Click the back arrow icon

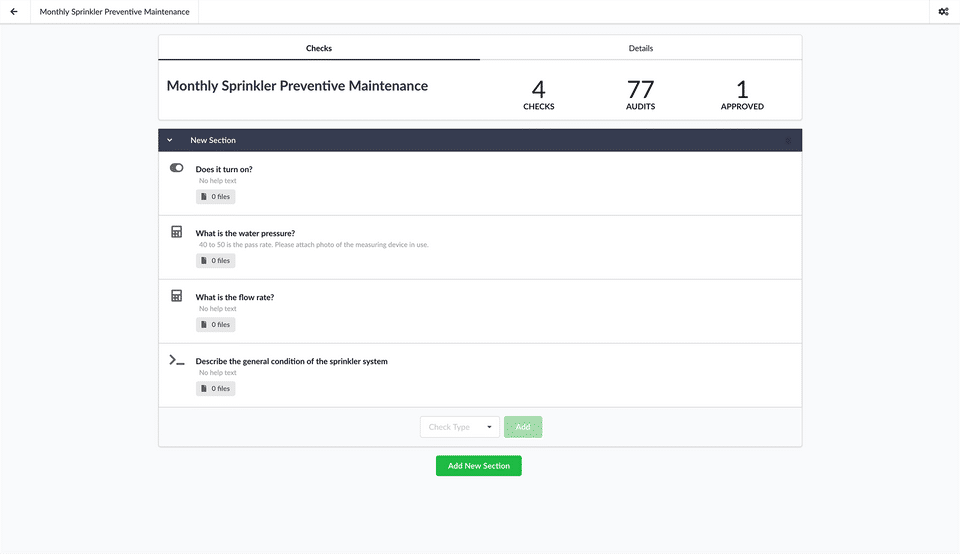tap(14, 12)
